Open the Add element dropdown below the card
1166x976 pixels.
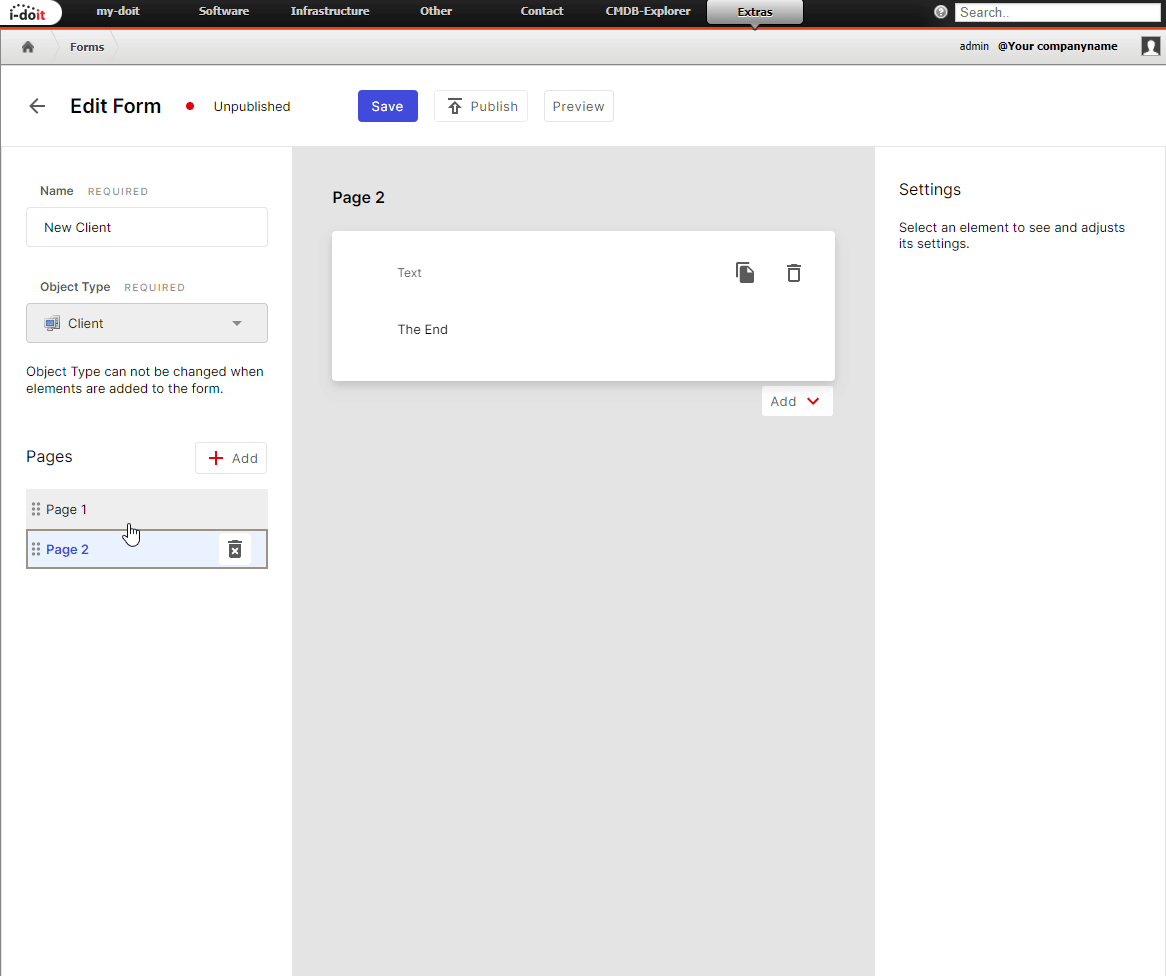point(796,402)
